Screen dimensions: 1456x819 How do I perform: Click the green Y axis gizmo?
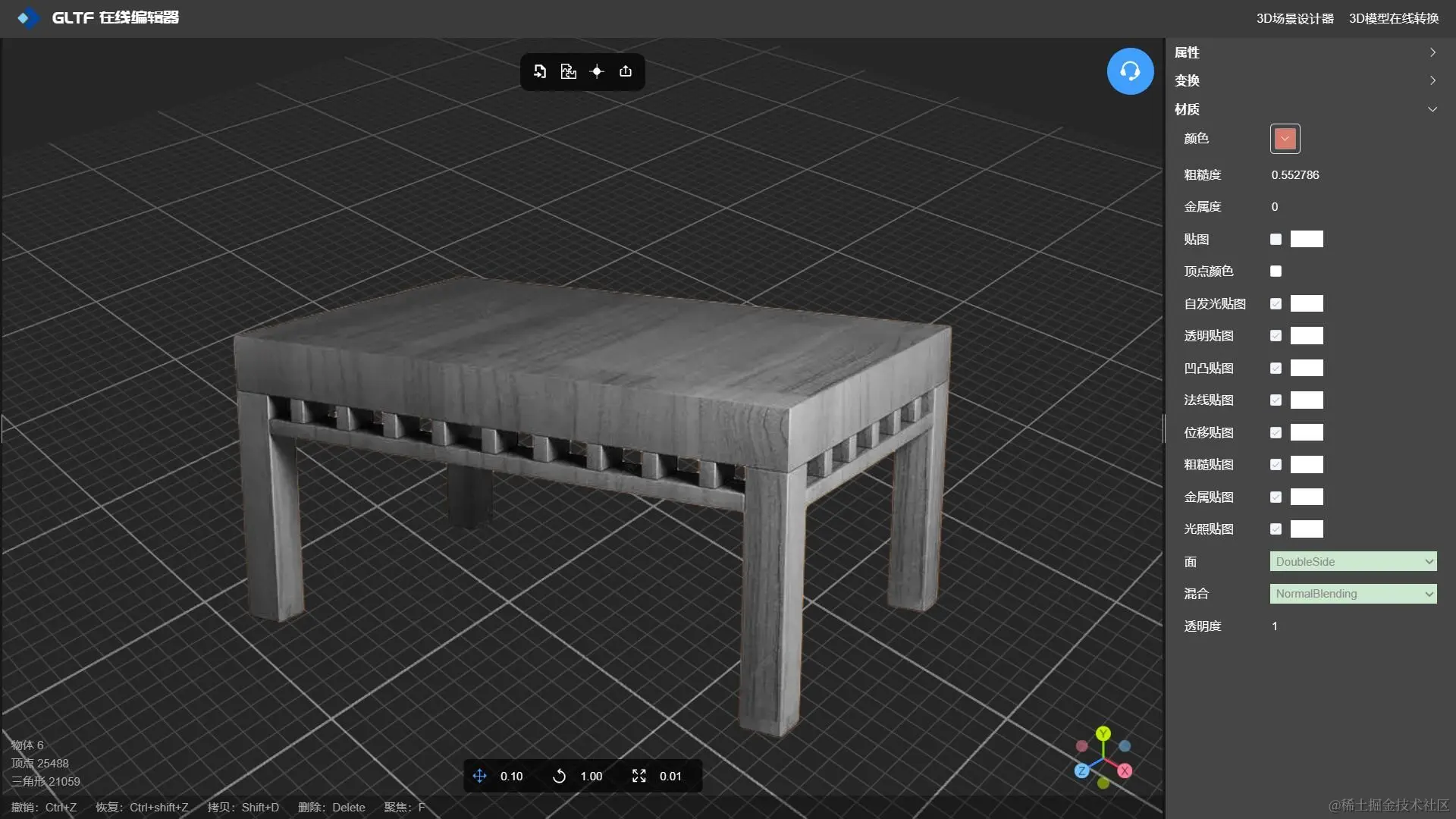(x=1103, y=733)
